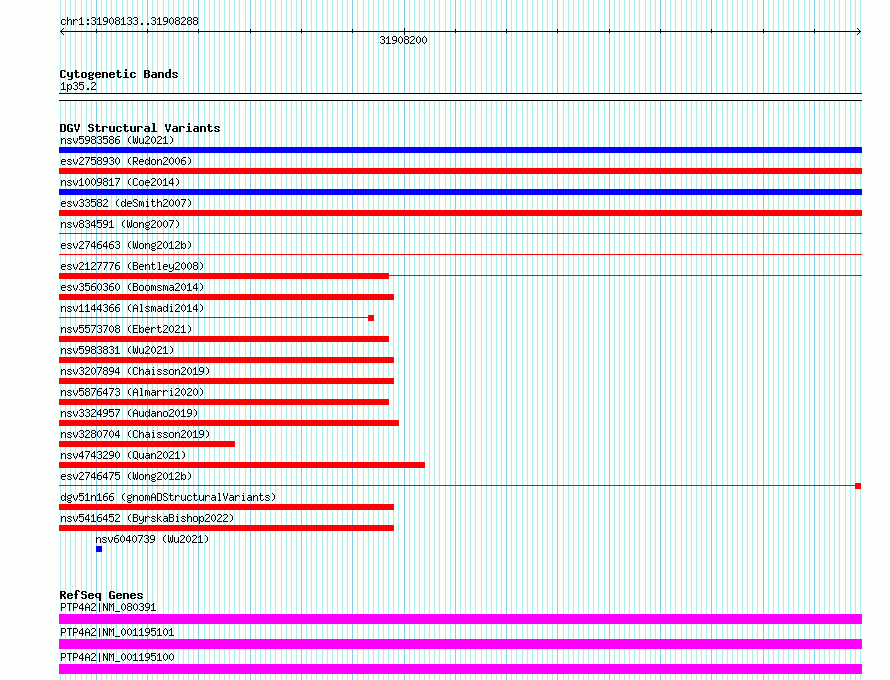Open variant nsv3280704 (Chaisson2019)
Image resolution: width=890 pixels, height=680 pixels.
pyautogui.click(x=135, y=434)
